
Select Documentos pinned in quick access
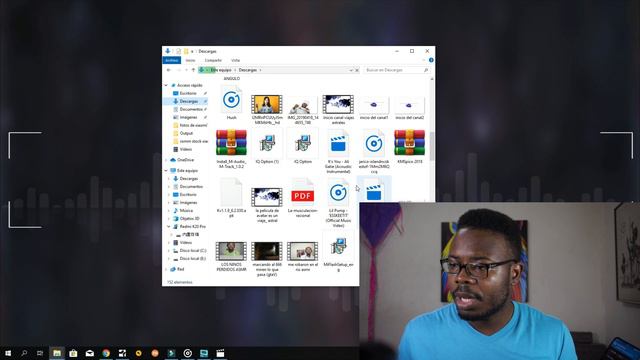(x=191, y=109)
